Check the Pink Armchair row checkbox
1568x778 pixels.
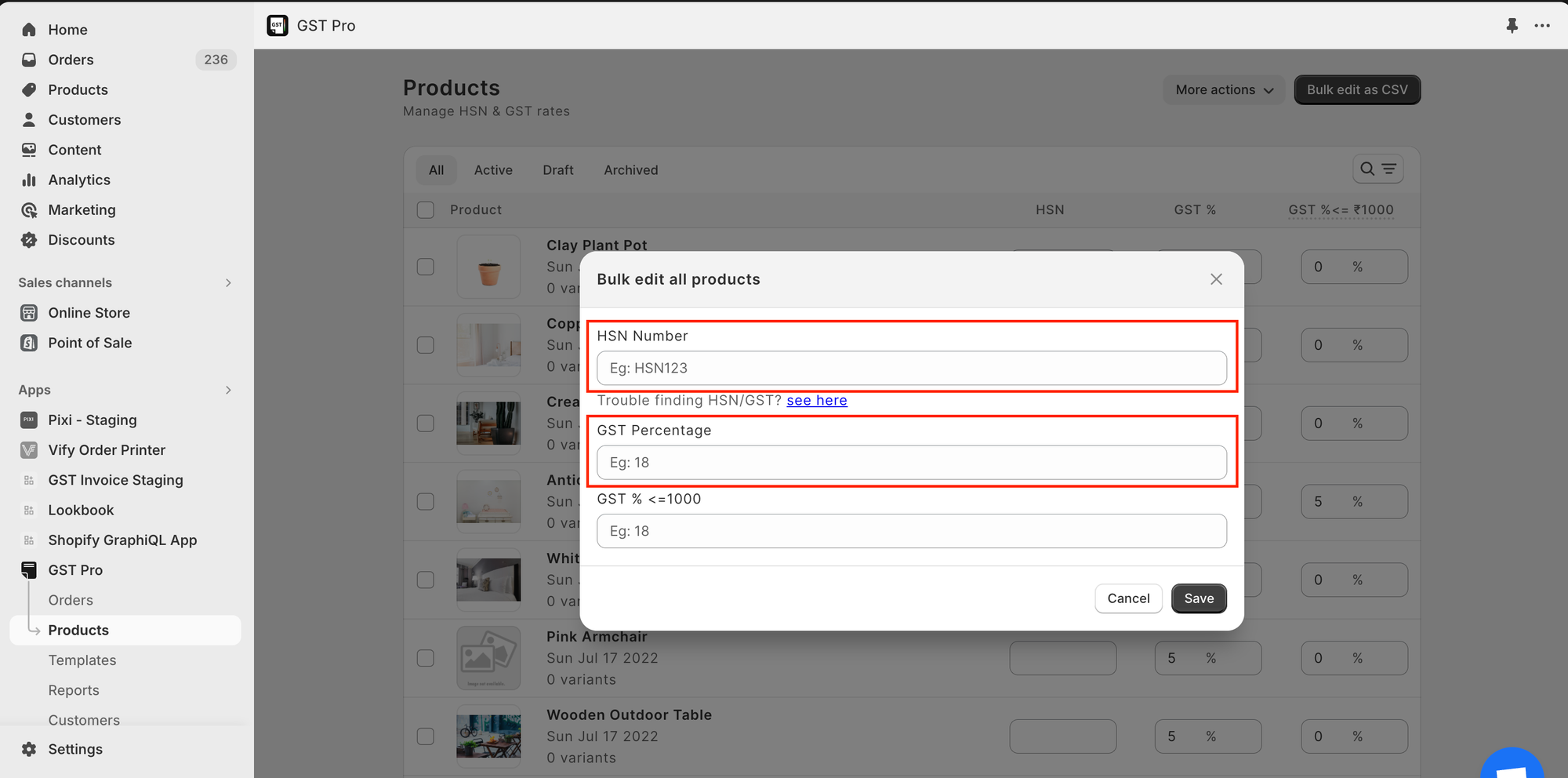click(426, 658)
